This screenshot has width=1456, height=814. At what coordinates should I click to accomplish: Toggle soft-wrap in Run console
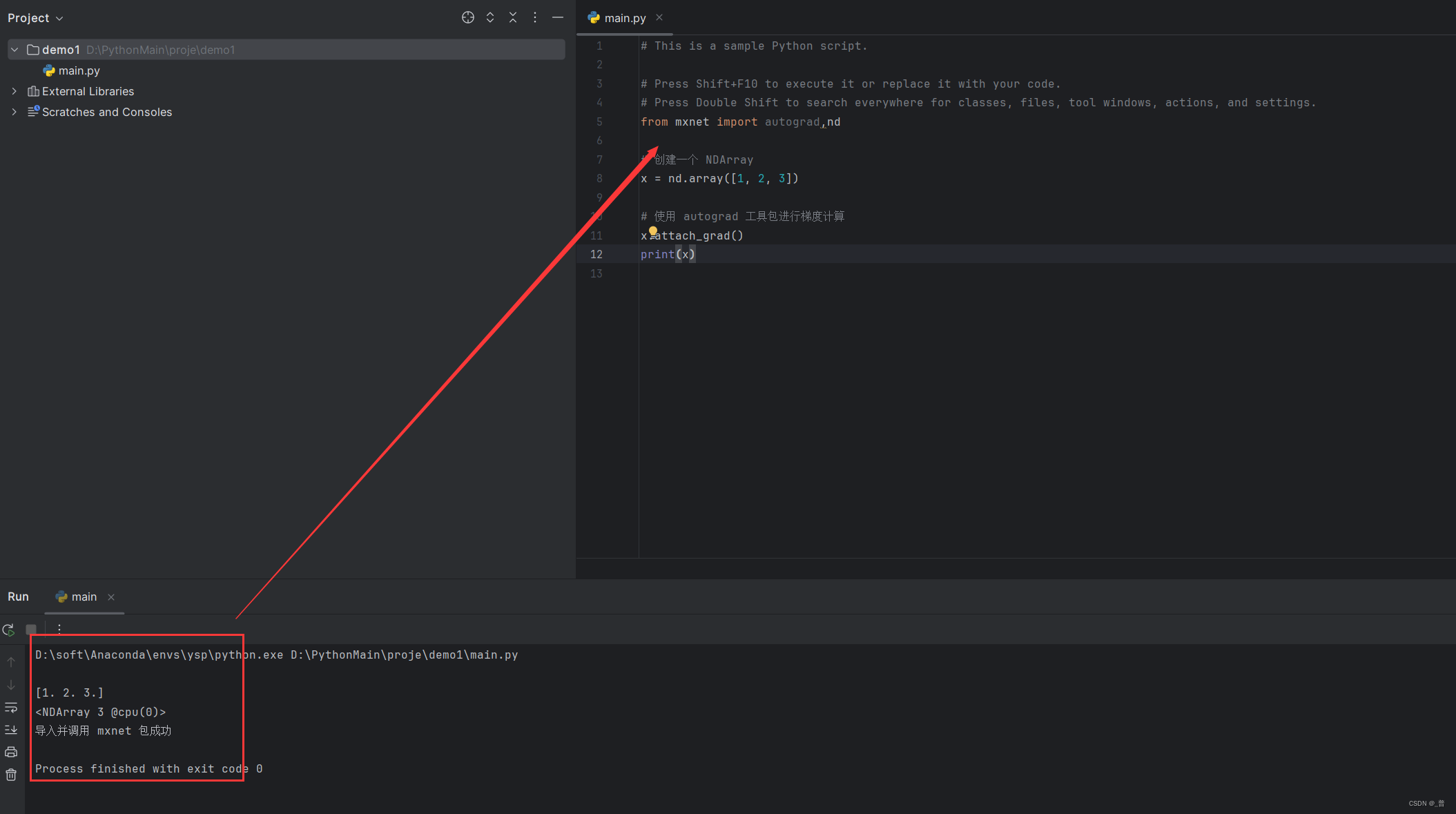pyautogui.click(x=11, y=708)
